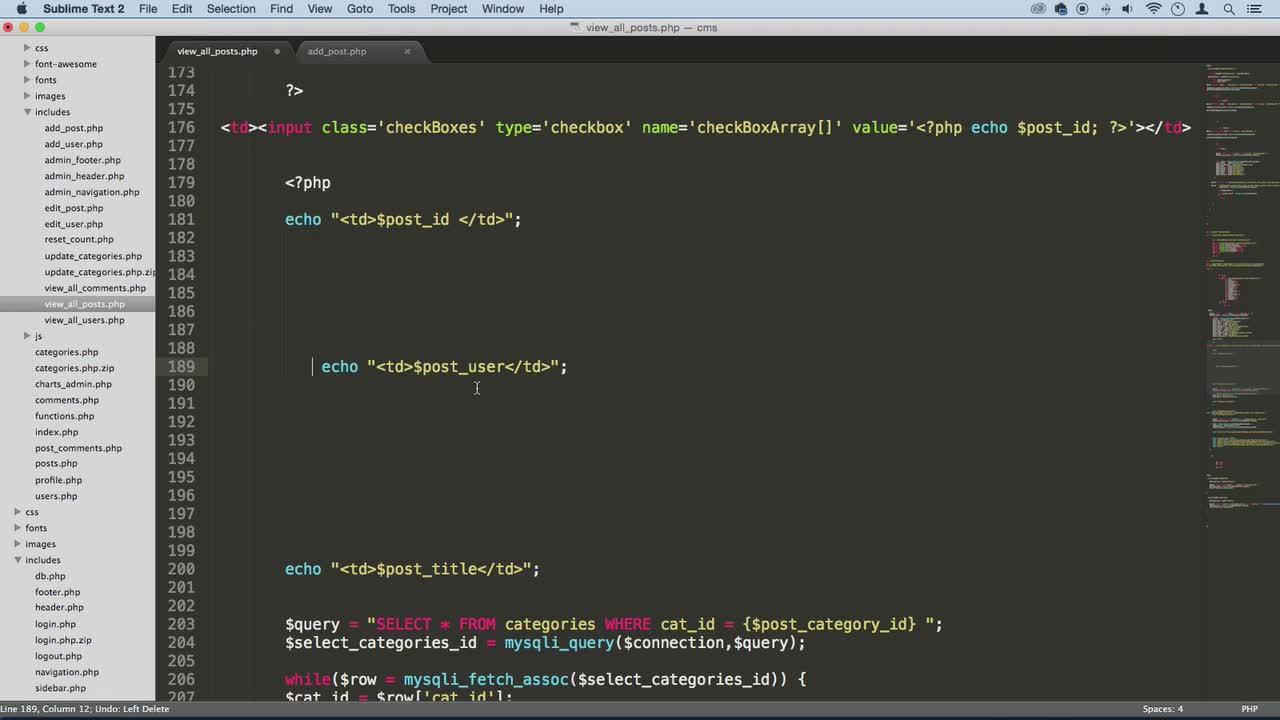This screenshot has width=1280, height=720.
Task: Open the Wi-Fi status menu
Action: point(1153,9)
